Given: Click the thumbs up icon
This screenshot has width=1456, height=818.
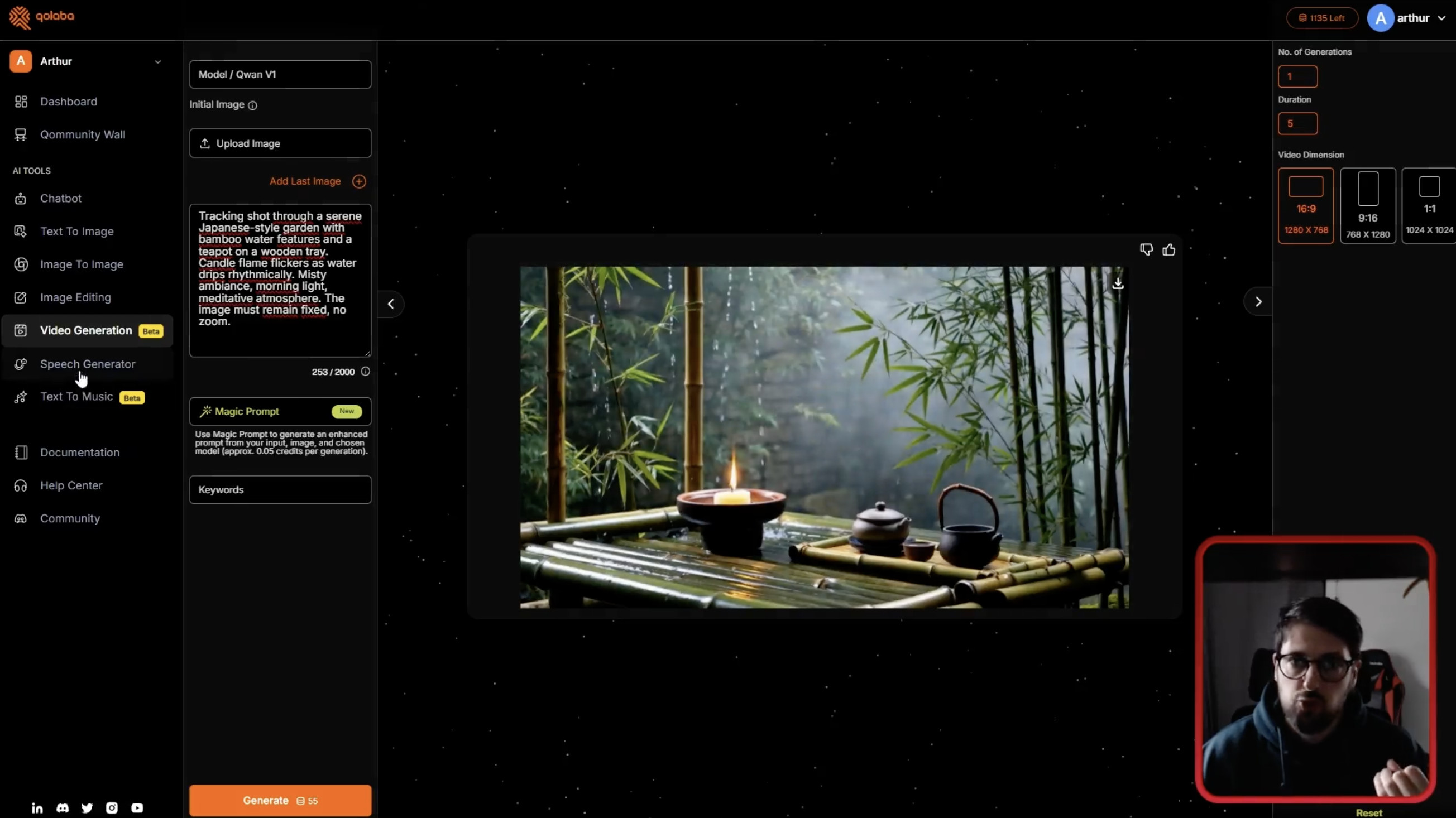Looking at the screenshot, I should point(1168,249).
